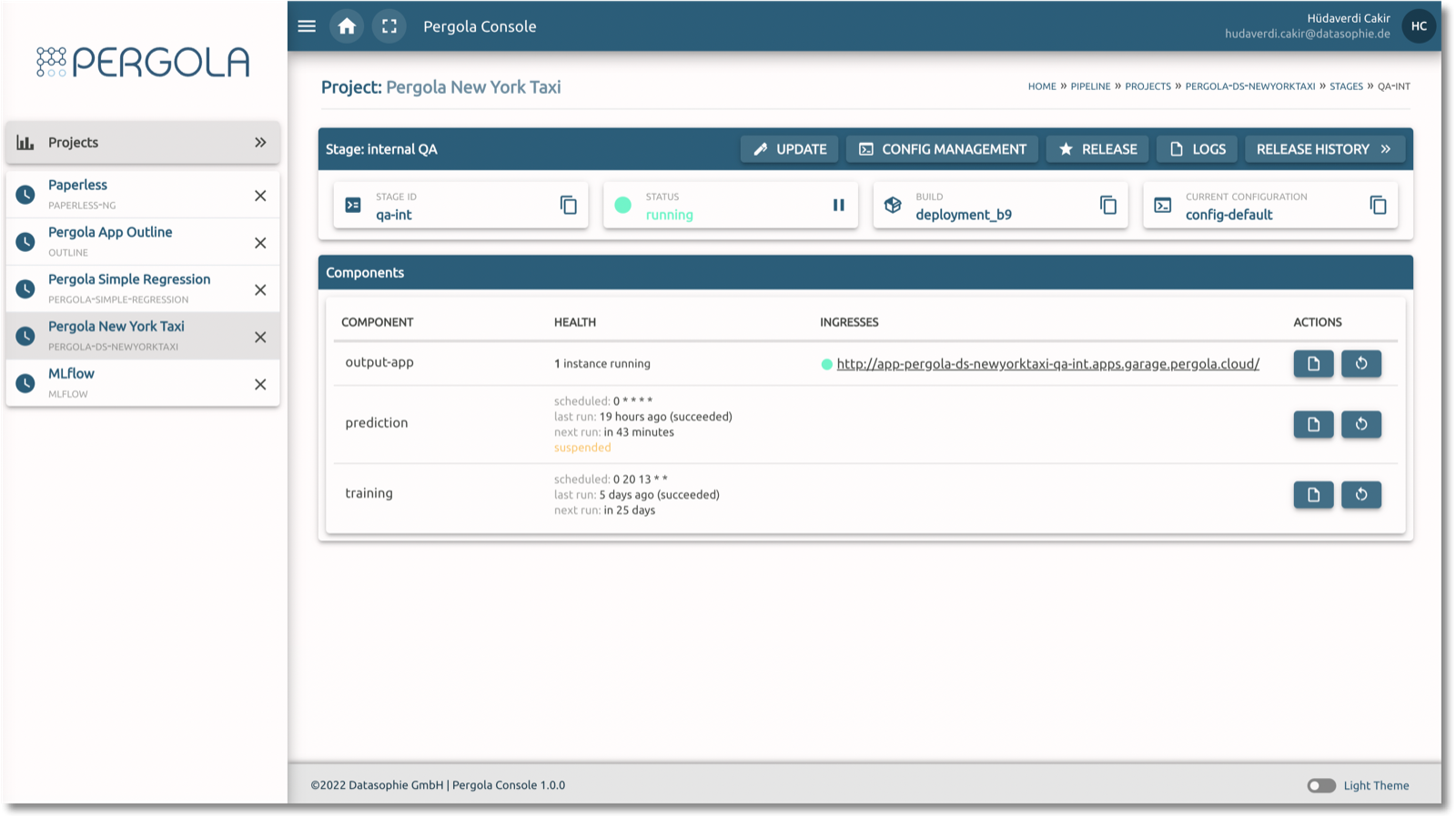Close the Paperless project entry
Image resolution: width=1456 pixels, height=818 pixels.
[260, 196]
